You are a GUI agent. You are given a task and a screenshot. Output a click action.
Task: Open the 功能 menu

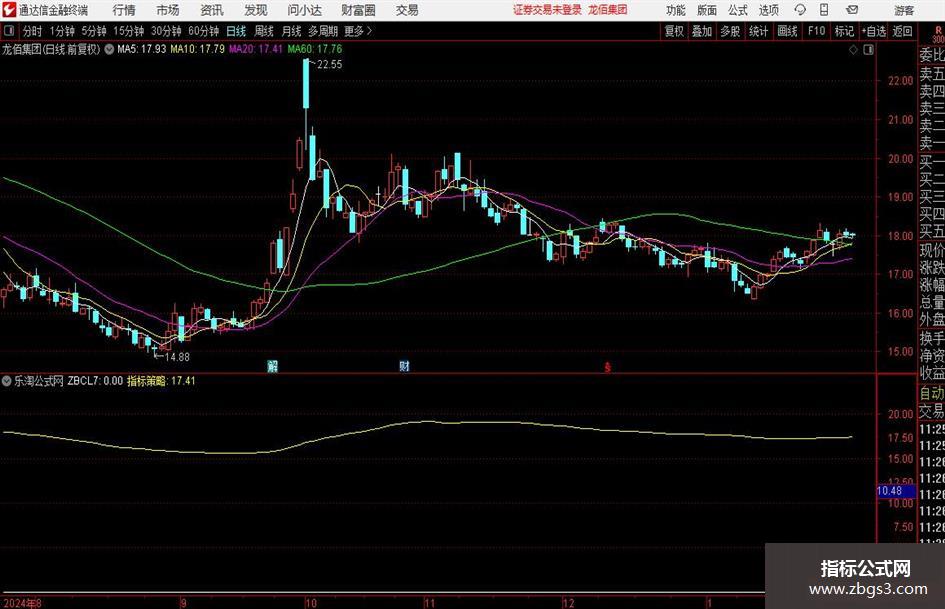pos(676,10)
